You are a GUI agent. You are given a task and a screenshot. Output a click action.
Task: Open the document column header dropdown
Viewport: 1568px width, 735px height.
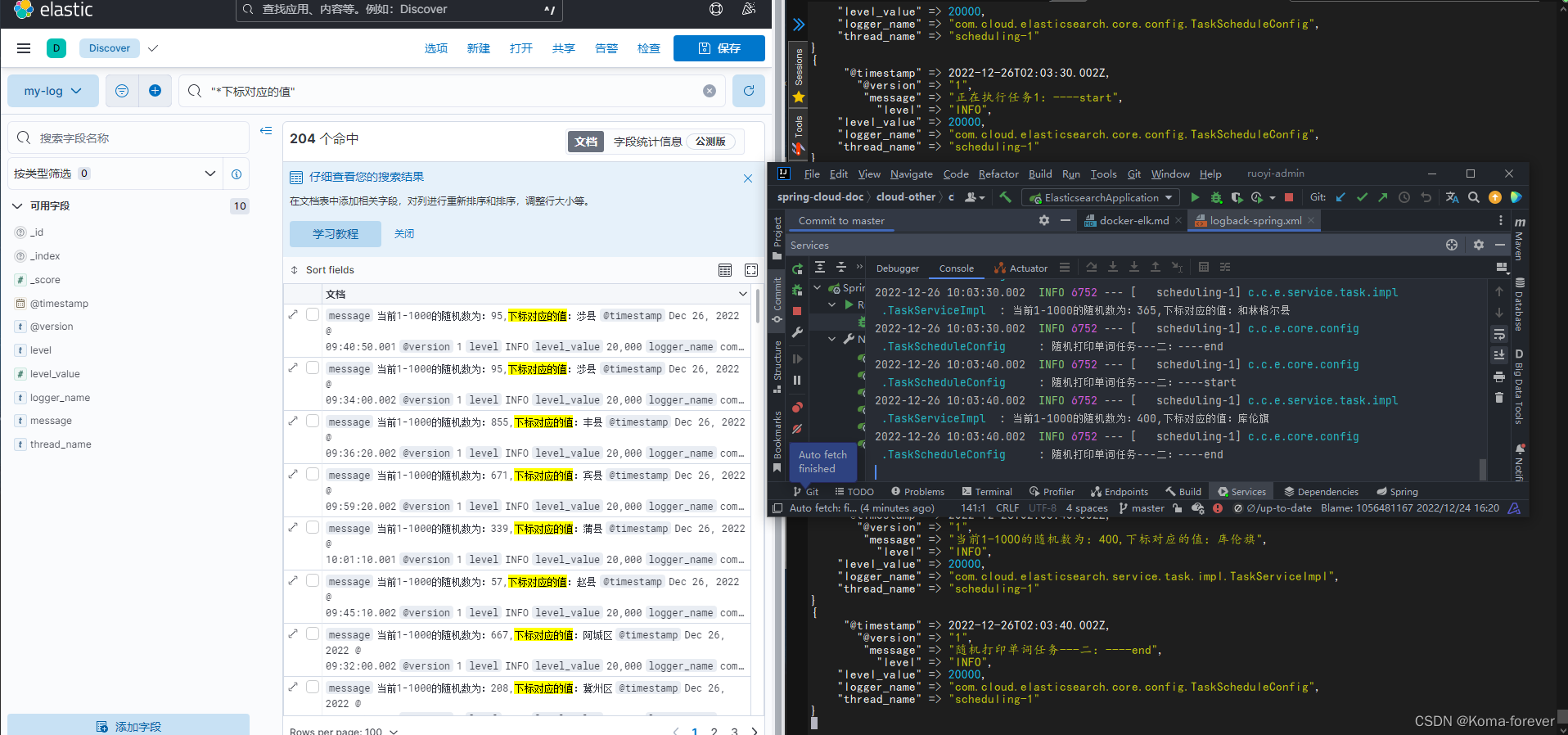point(743,294)
